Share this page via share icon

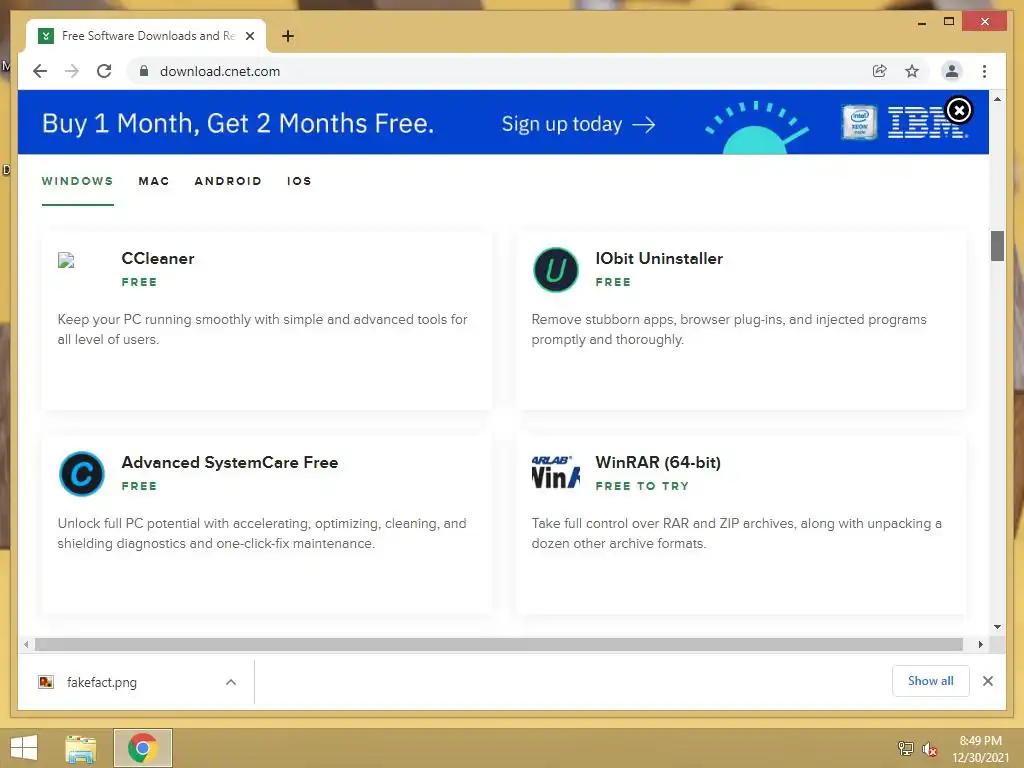click(x=880, y=71)
